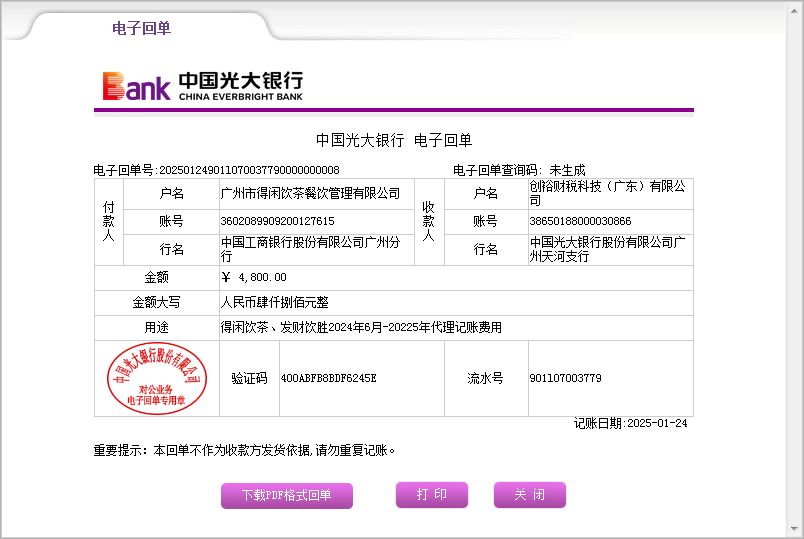The height and width of the screenshot is (539, 804).
Task: Click the 打印 button
Action: point(431,495)
